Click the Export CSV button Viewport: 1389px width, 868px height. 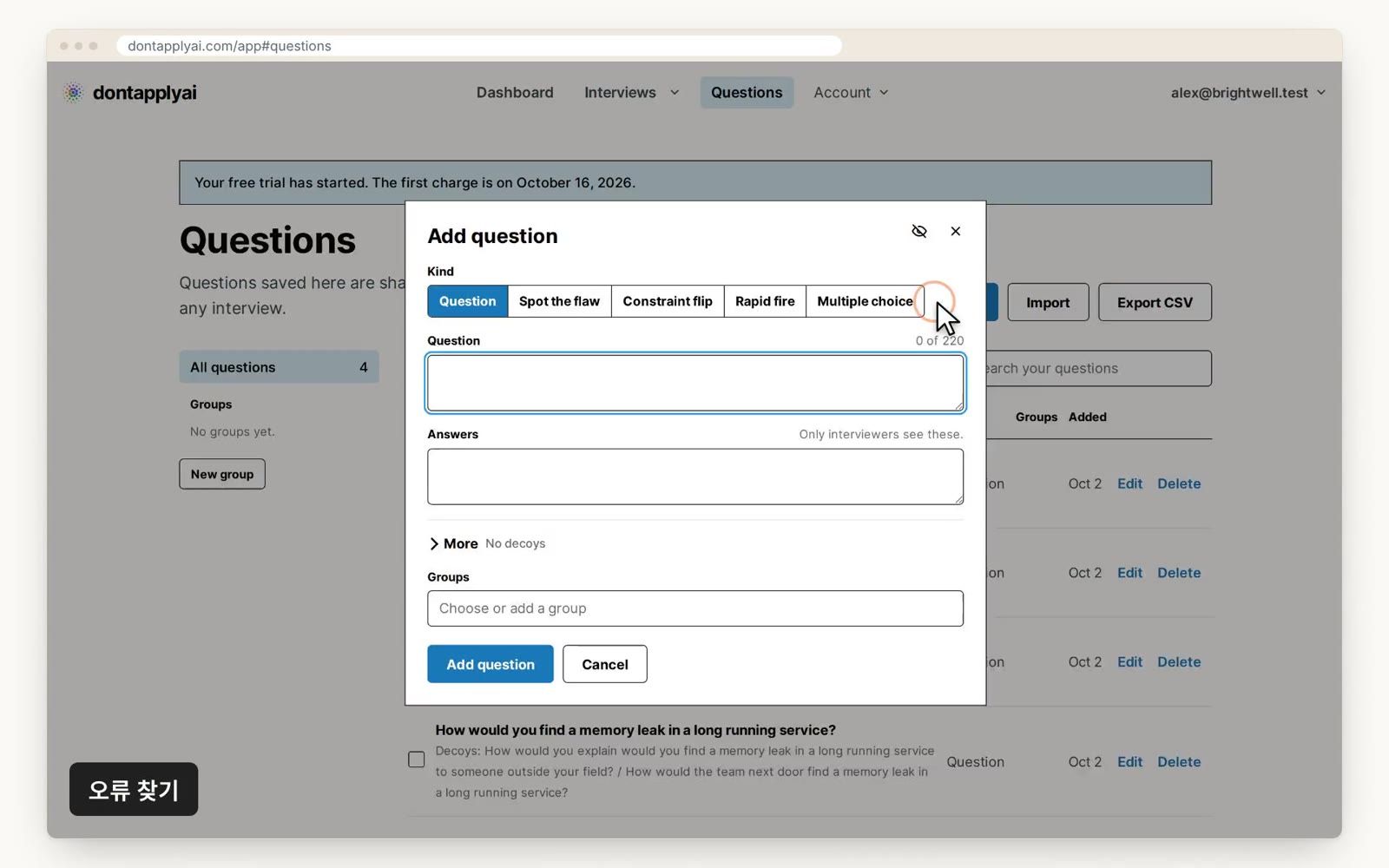1155,302
